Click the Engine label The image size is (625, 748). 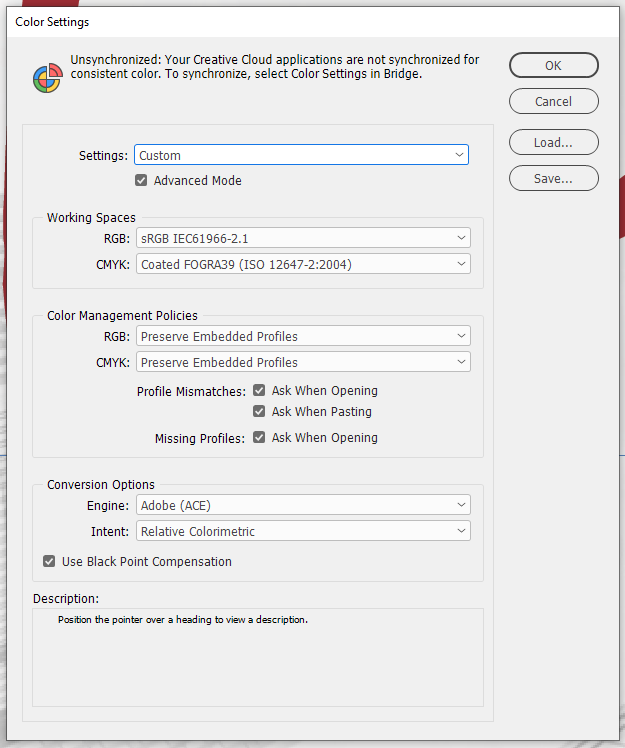[x=108, y=506]
